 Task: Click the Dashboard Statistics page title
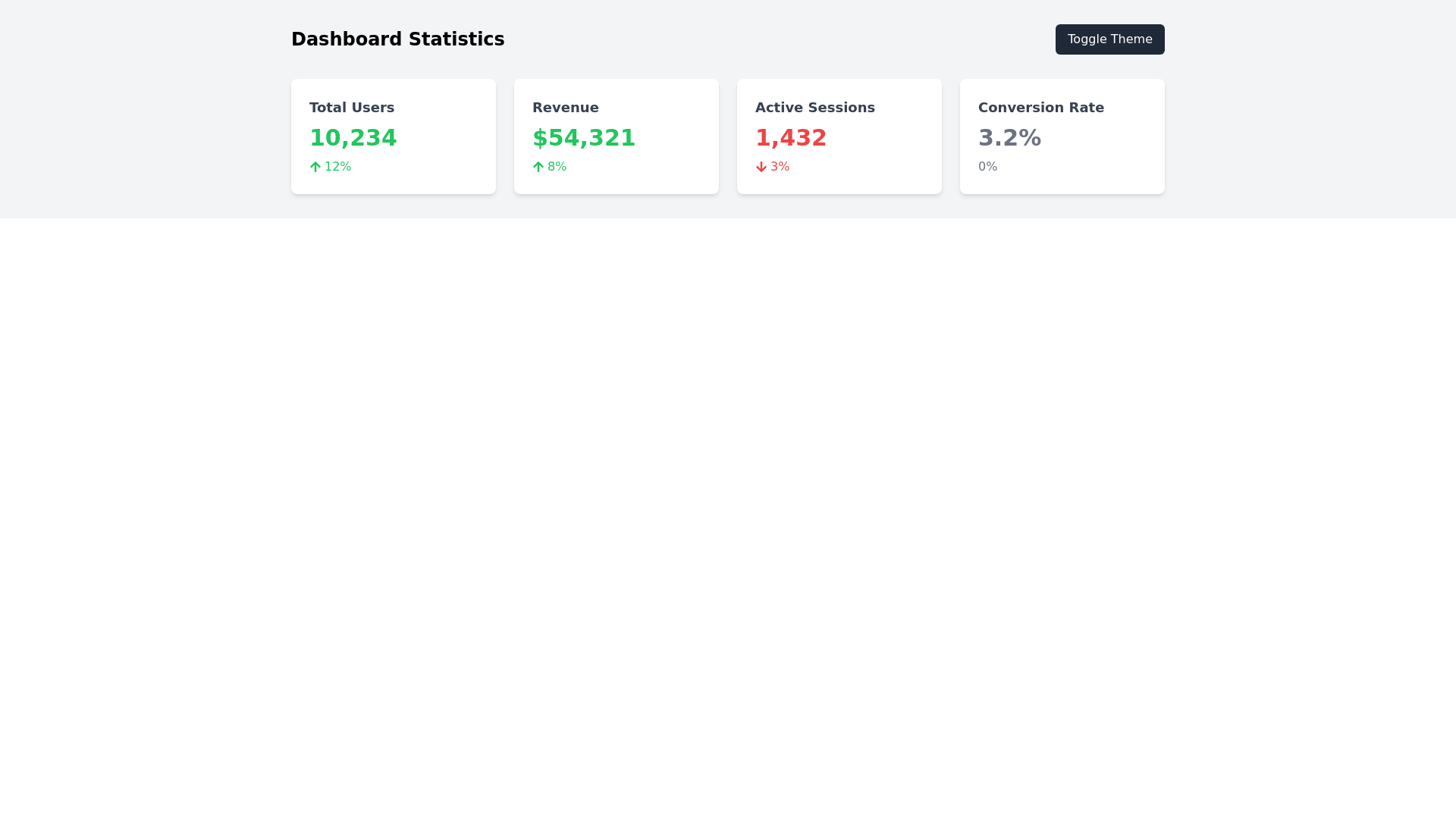[397, 39]
